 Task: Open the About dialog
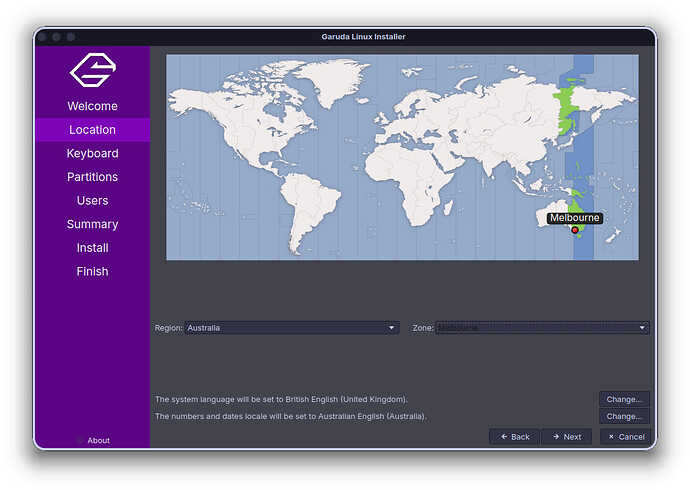(97, 440)
